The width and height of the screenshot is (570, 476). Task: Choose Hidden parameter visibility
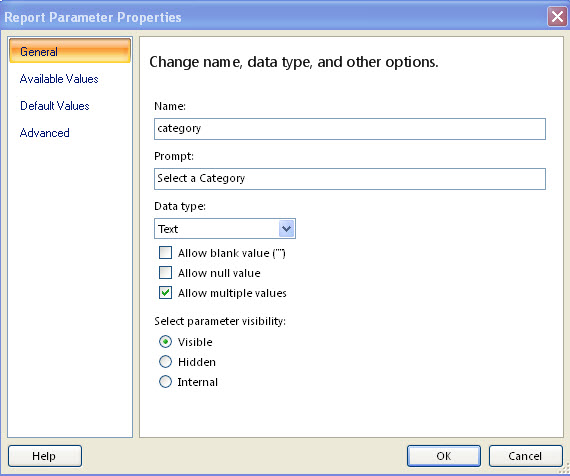click(165, 361)
